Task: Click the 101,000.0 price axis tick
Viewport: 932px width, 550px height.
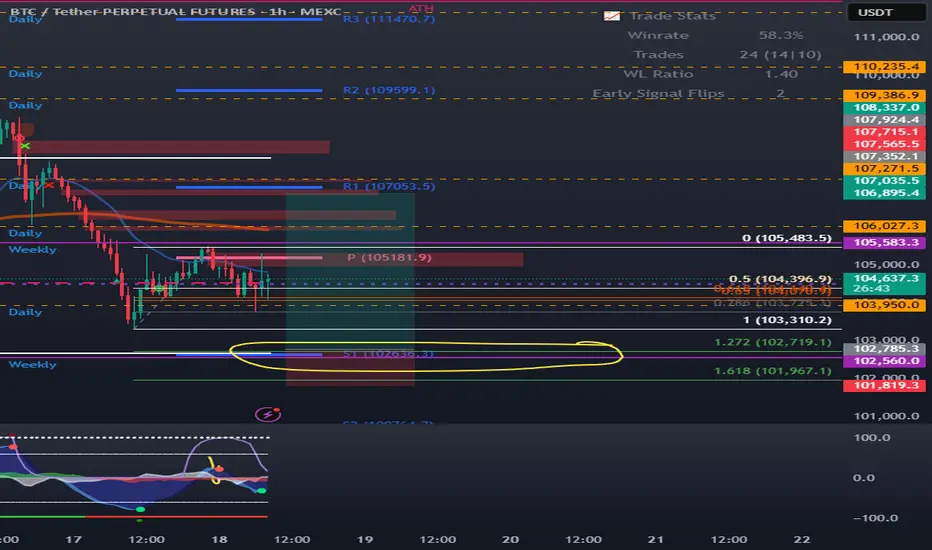Action: click(x=886, y=416)
